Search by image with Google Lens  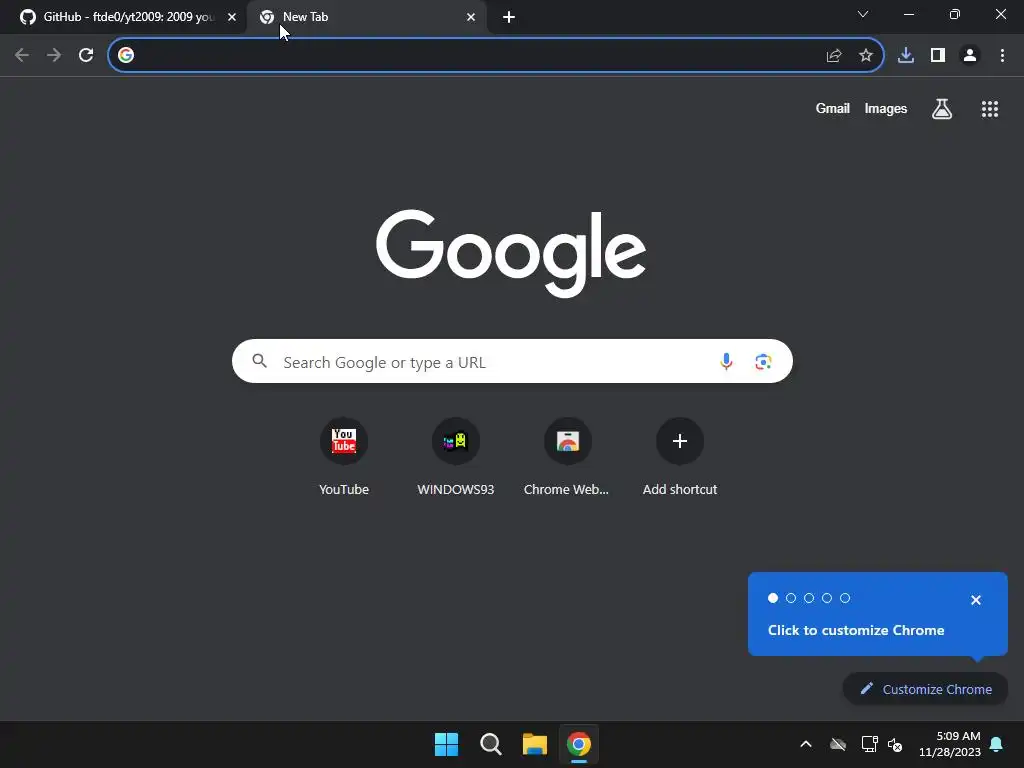763,361
